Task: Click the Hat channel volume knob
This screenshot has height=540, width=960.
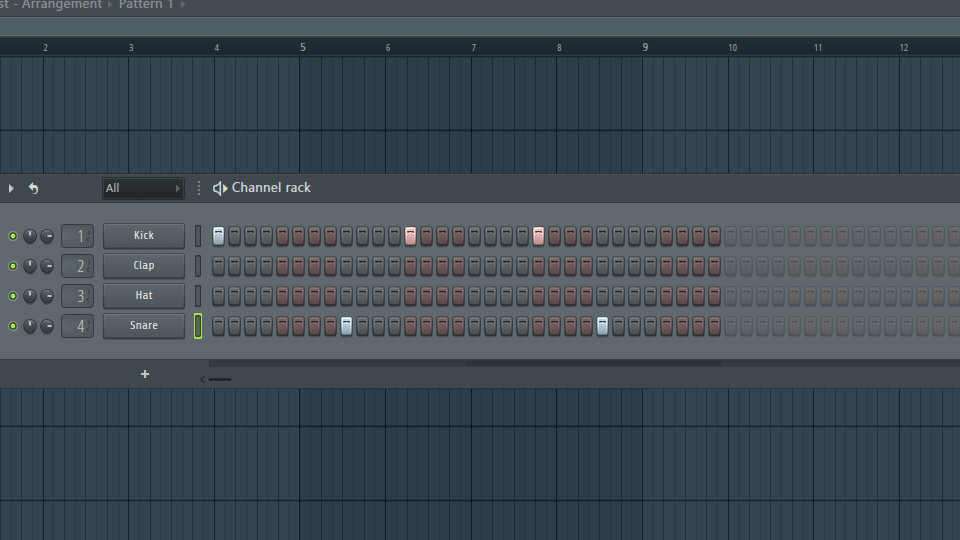Action: [47, 296]
